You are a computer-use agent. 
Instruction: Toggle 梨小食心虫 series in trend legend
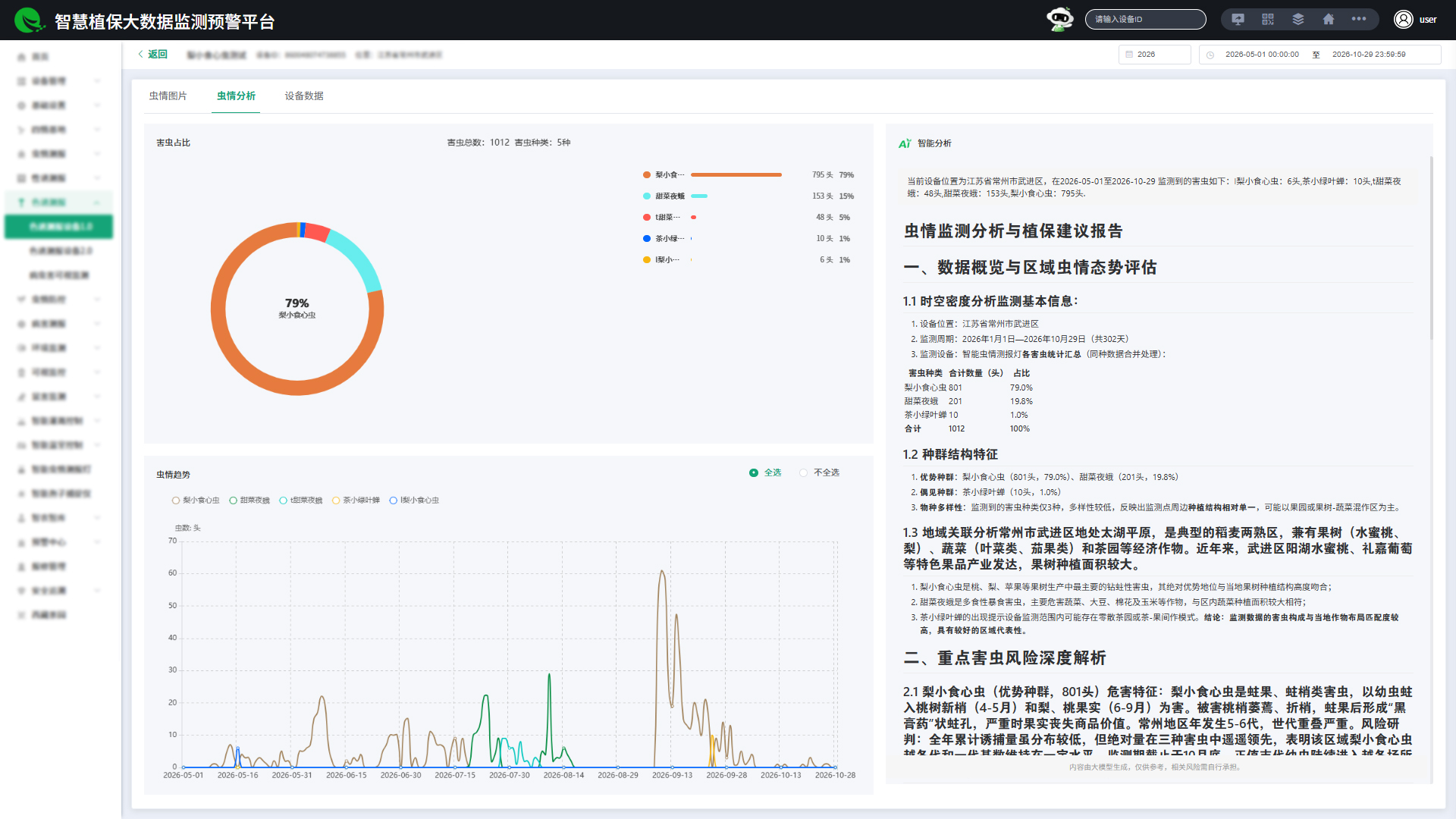coord(196,500)
